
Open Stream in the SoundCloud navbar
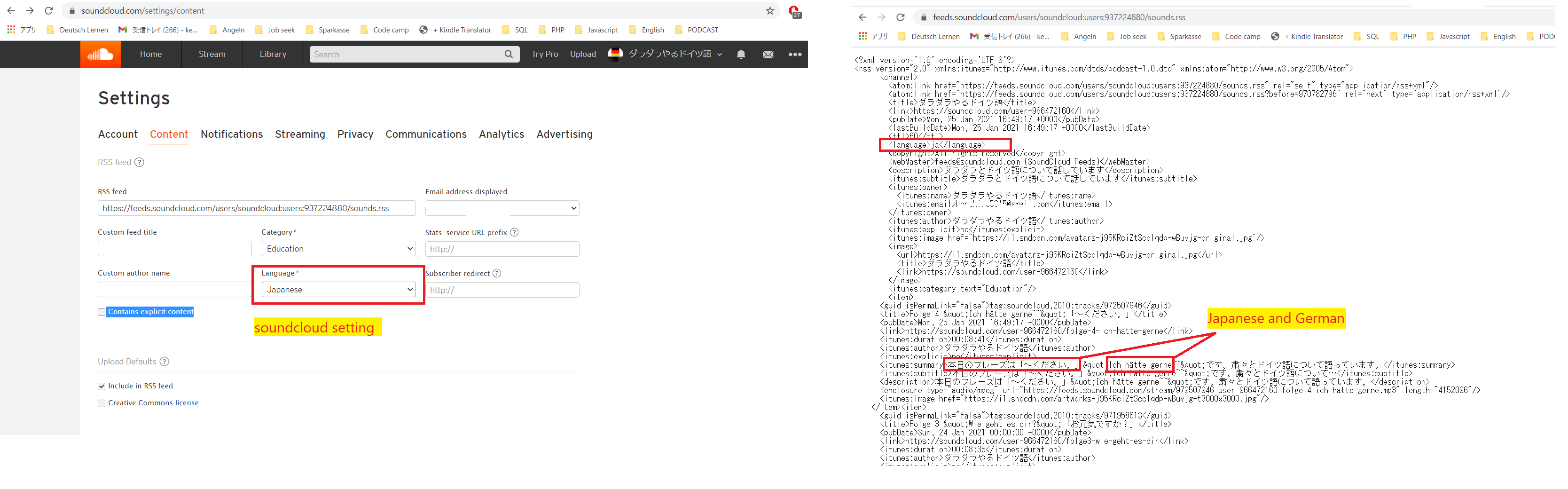212,54
